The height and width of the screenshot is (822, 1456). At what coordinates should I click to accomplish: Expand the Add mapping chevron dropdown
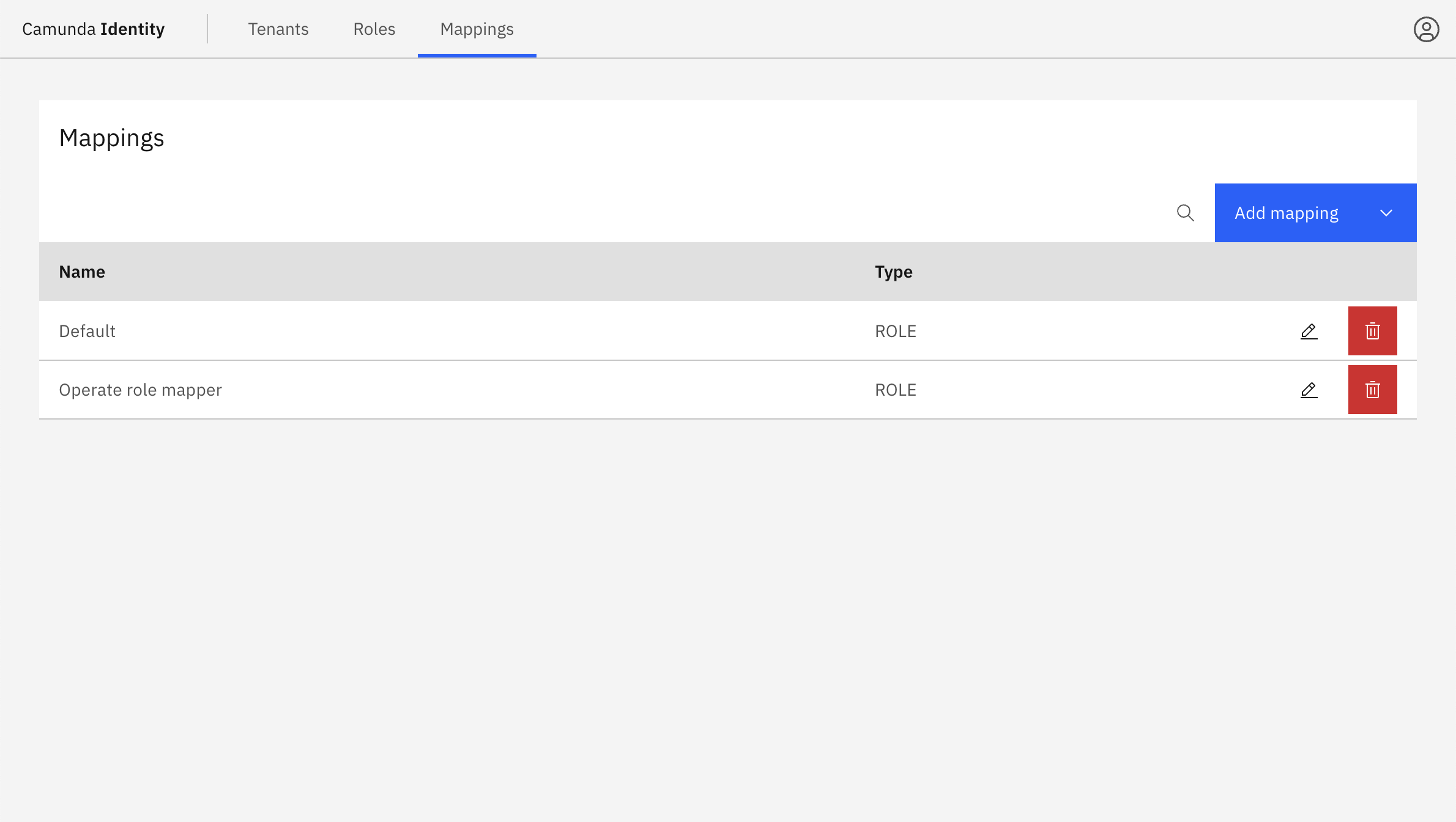[1386, 213]
